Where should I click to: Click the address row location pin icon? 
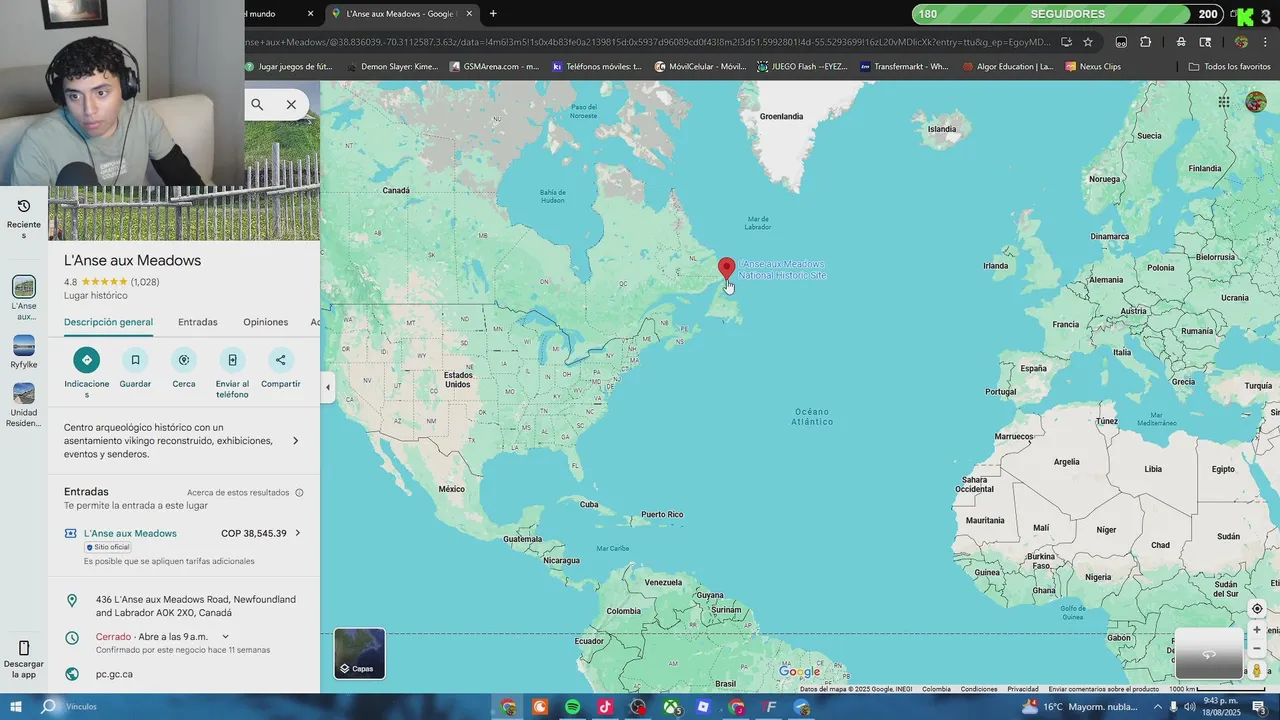point(72,600)
